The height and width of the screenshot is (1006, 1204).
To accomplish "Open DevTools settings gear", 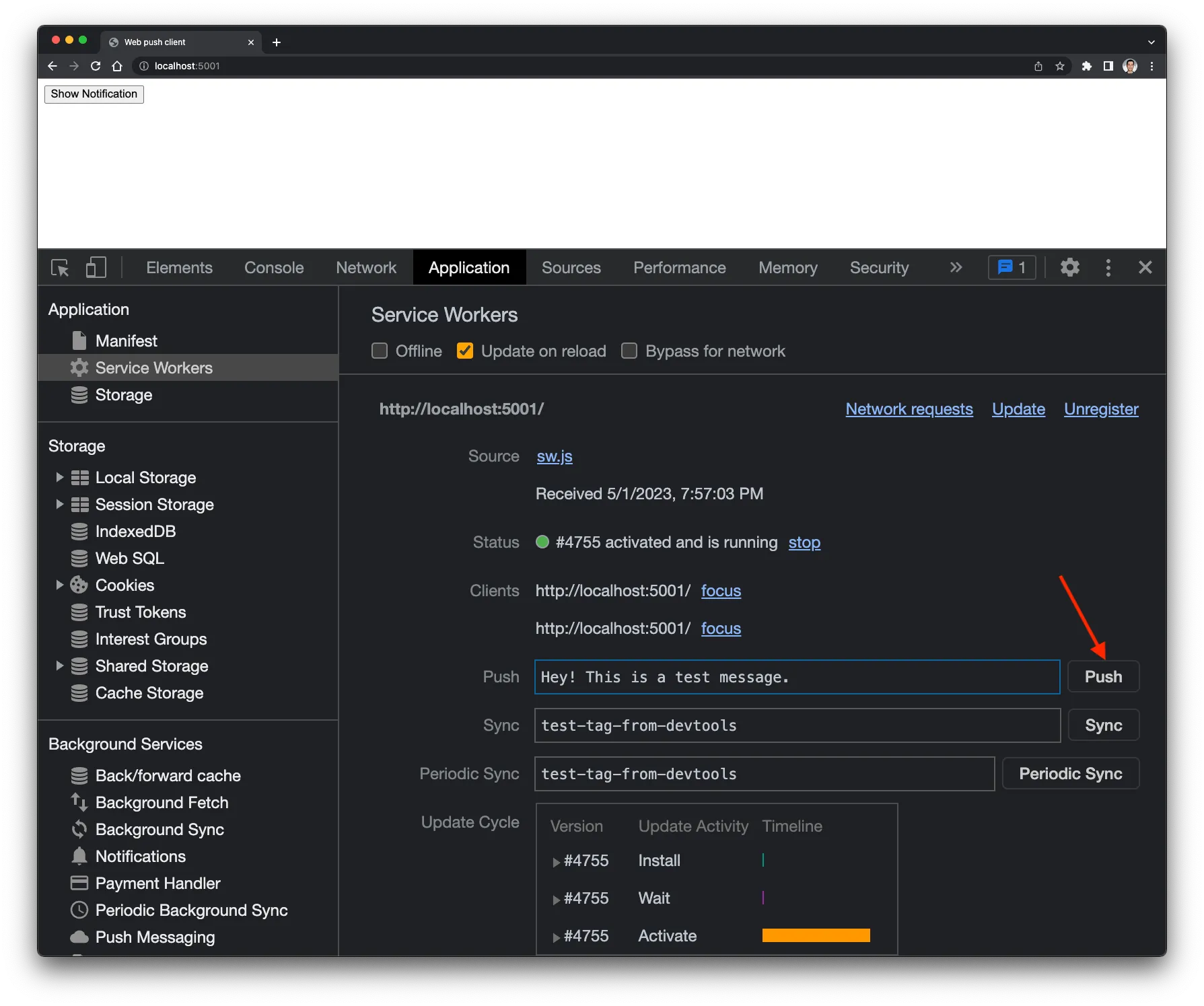I will (x=1069, y=268).
